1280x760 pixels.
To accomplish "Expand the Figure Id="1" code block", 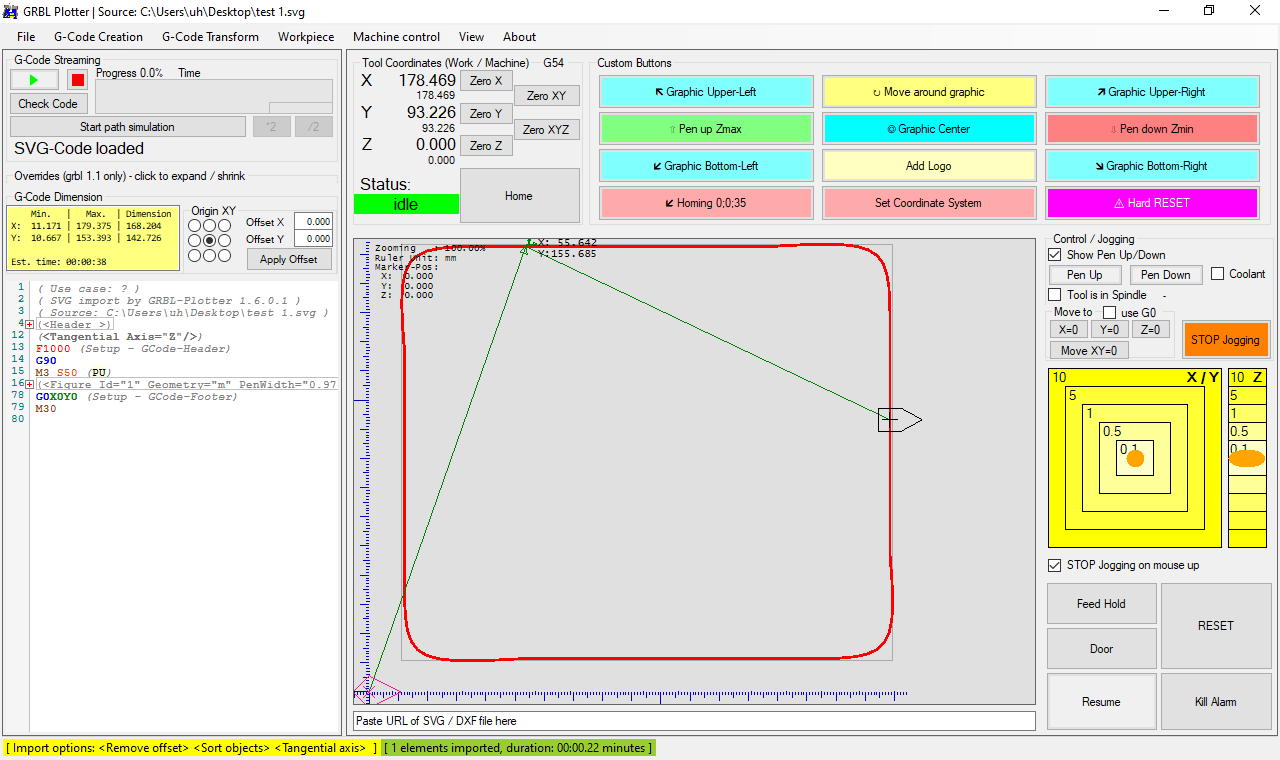I will click(30, 384).
